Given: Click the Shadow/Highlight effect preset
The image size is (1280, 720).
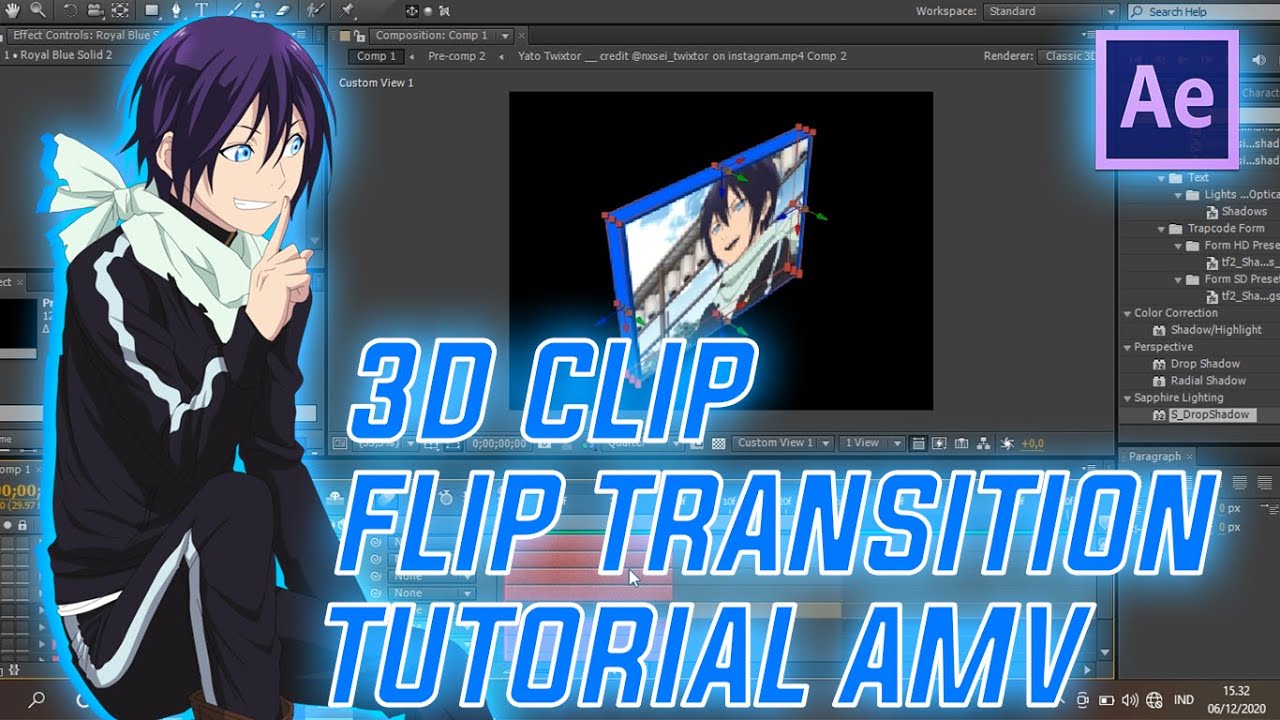Looking at the screenshot, I should pyautogui.click(x=1216, y=330).
